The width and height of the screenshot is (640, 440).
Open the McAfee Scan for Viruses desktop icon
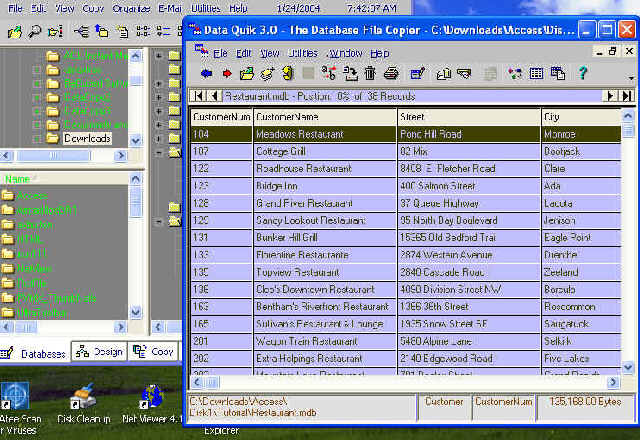pyautogui.click(x=16, y=408)
